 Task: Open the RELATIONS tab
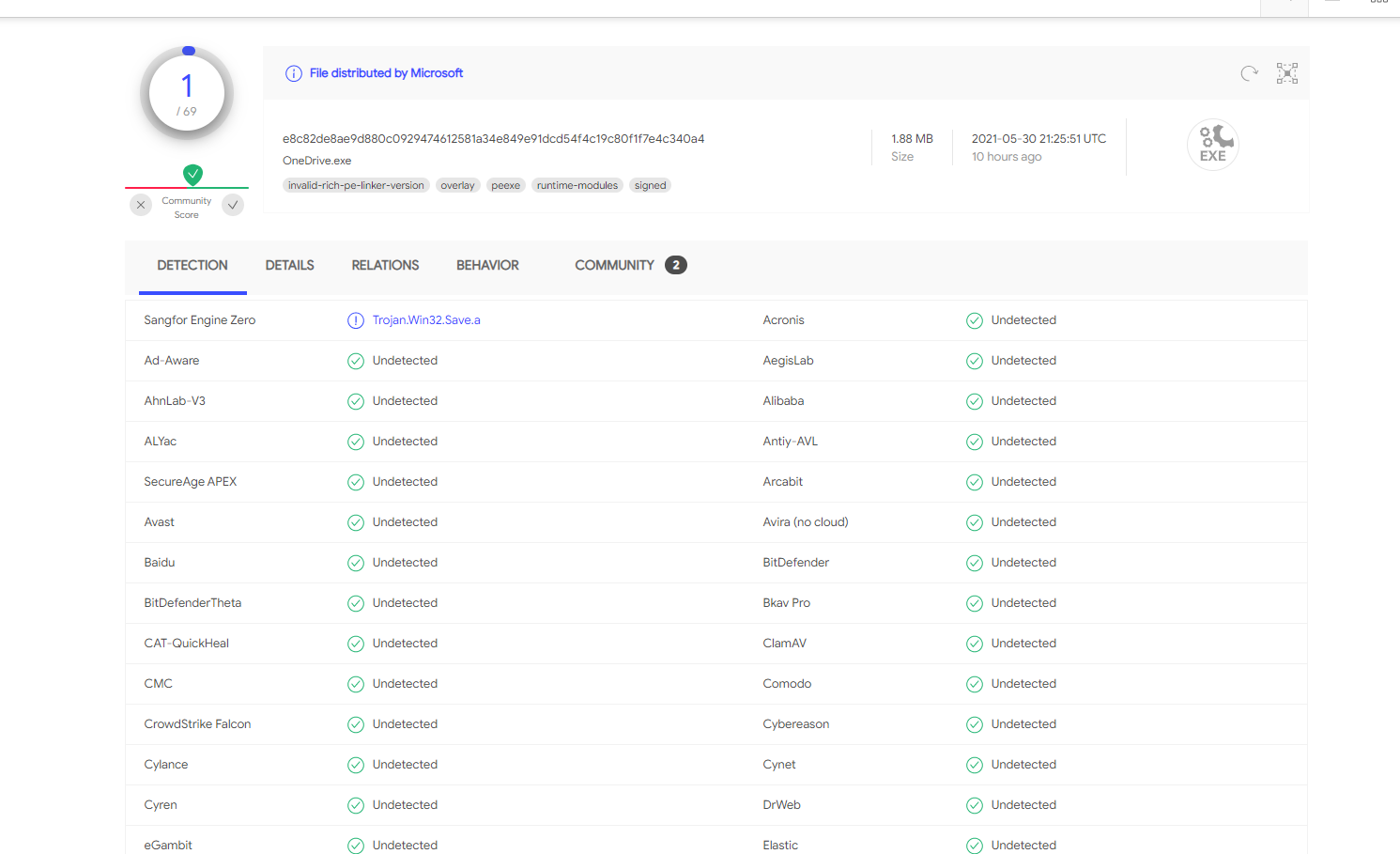tap(385, 266)
